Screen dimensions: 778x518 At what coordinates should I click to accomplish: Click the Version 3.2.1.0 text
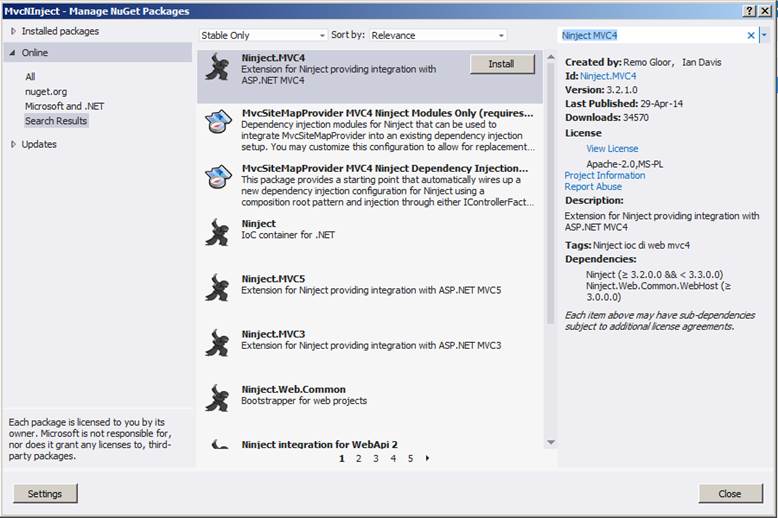(601, 90)
